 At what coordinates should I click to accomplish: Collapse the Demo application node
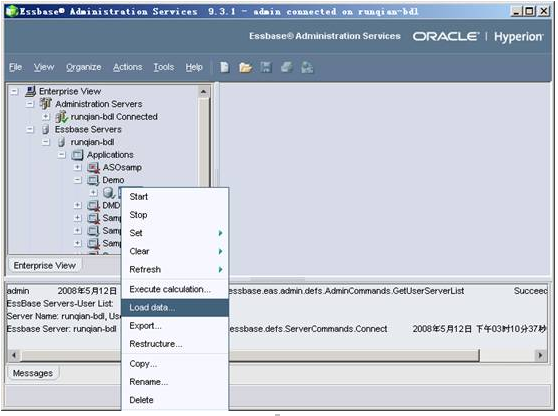coord(78,180)
